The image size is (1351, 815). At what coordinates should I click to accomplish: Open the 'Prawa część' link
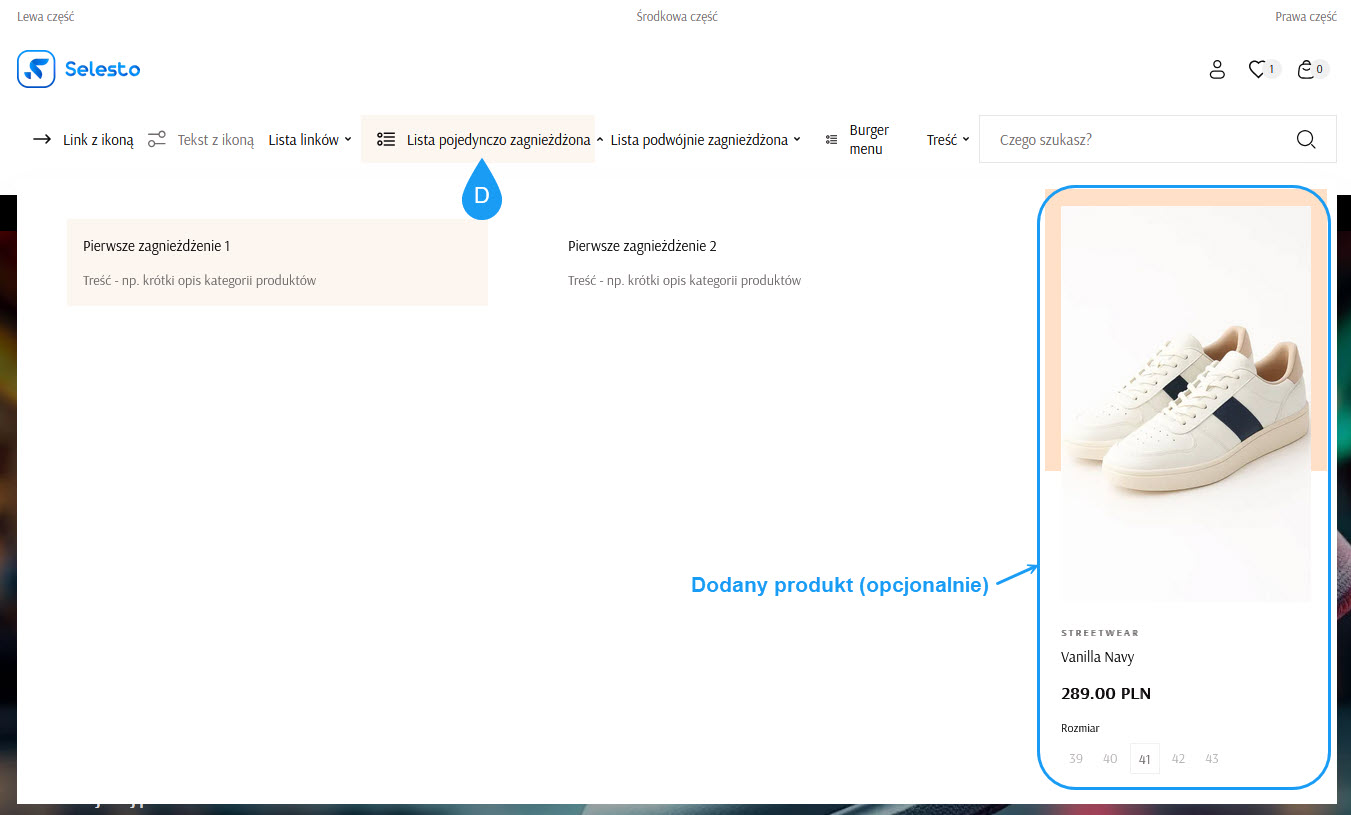(1305, 16)
